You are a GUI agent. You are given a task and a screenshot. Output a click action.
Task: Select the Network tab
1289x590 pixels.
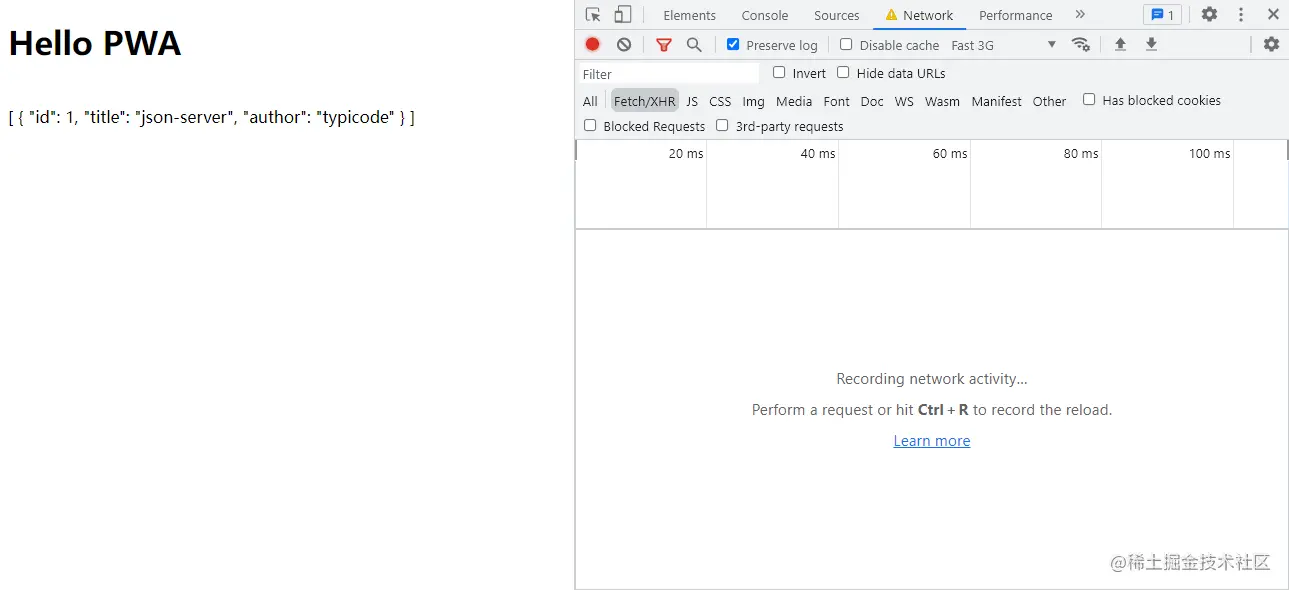point(919,15)
